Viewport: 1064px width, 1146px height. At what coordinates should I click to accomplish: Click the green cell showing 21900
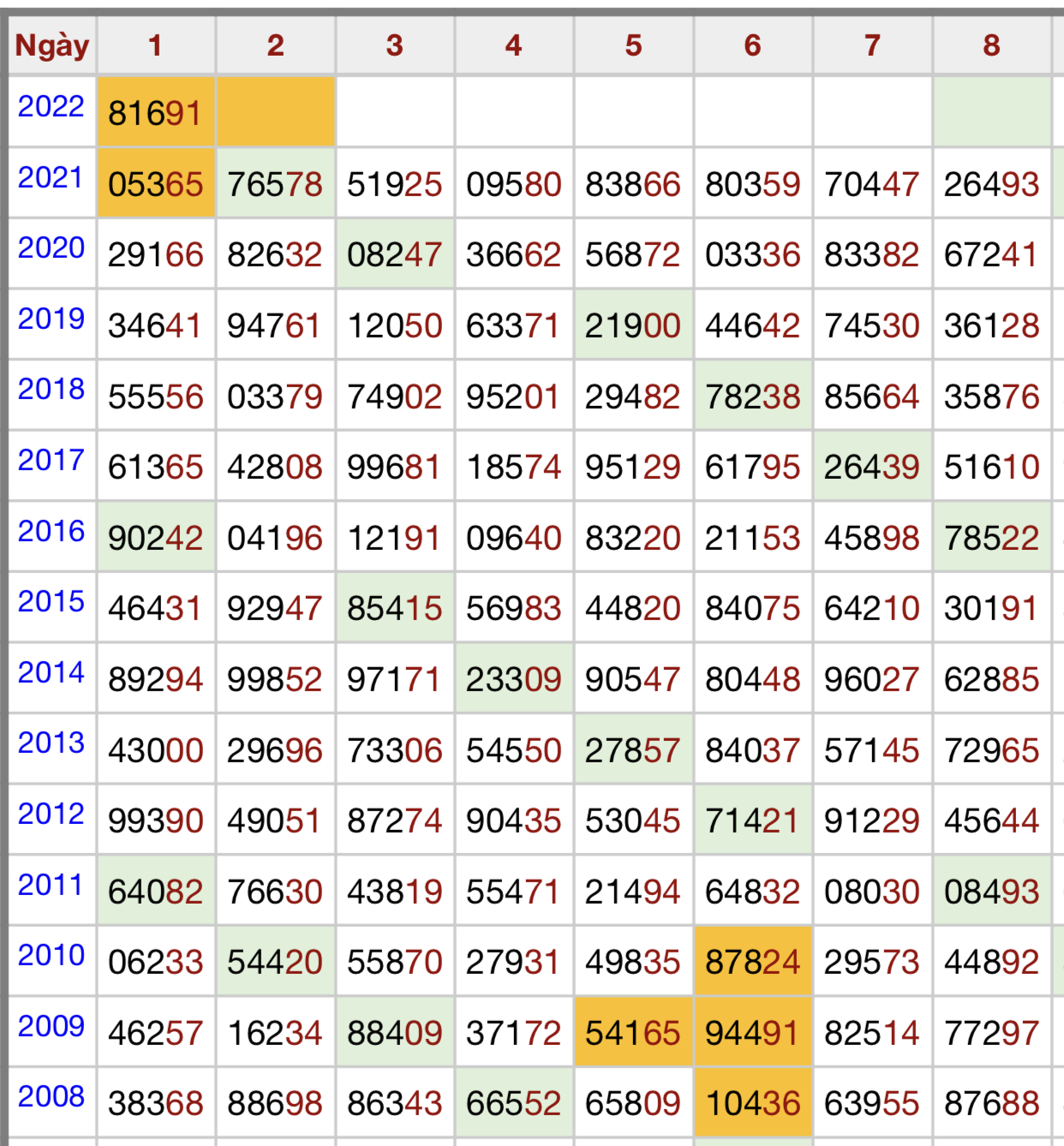pyautogui.click(x=632, y=325)
